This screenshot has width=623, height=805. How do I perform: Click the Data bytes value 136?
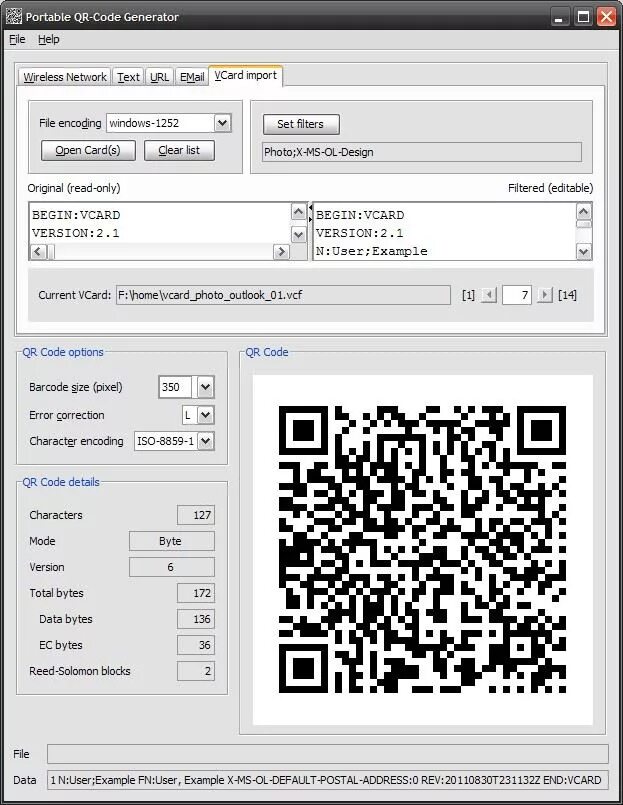(196, 619)
